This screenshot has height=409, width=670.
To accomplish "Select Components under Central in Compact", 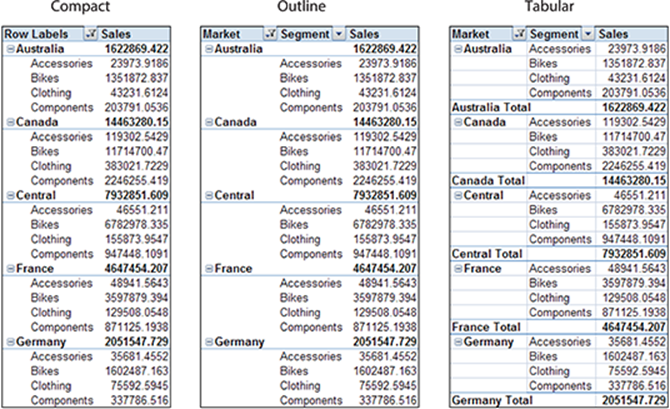I will (62, 254).
